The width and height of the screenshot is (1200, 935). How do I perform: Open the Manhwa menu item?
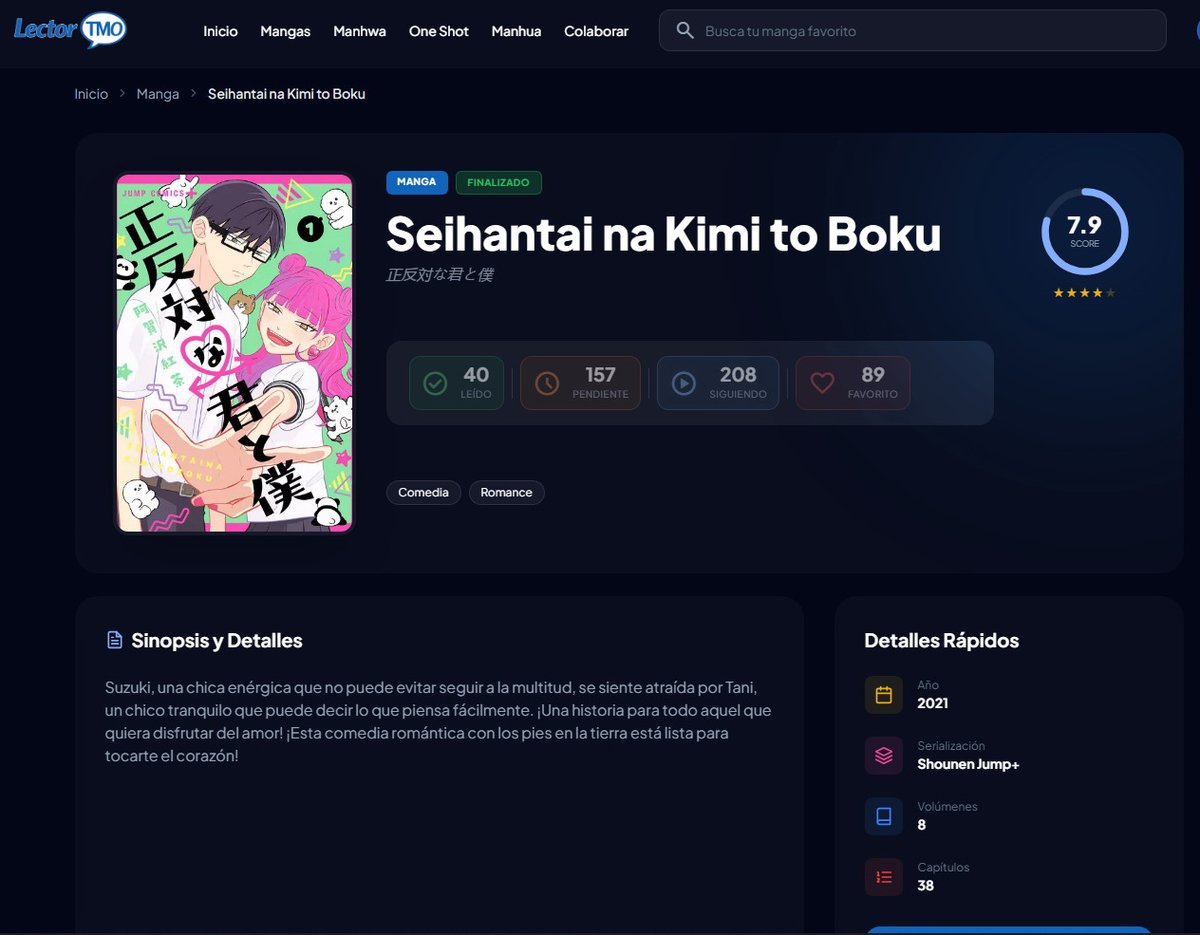pyautogui.click(x=359, y=31)
